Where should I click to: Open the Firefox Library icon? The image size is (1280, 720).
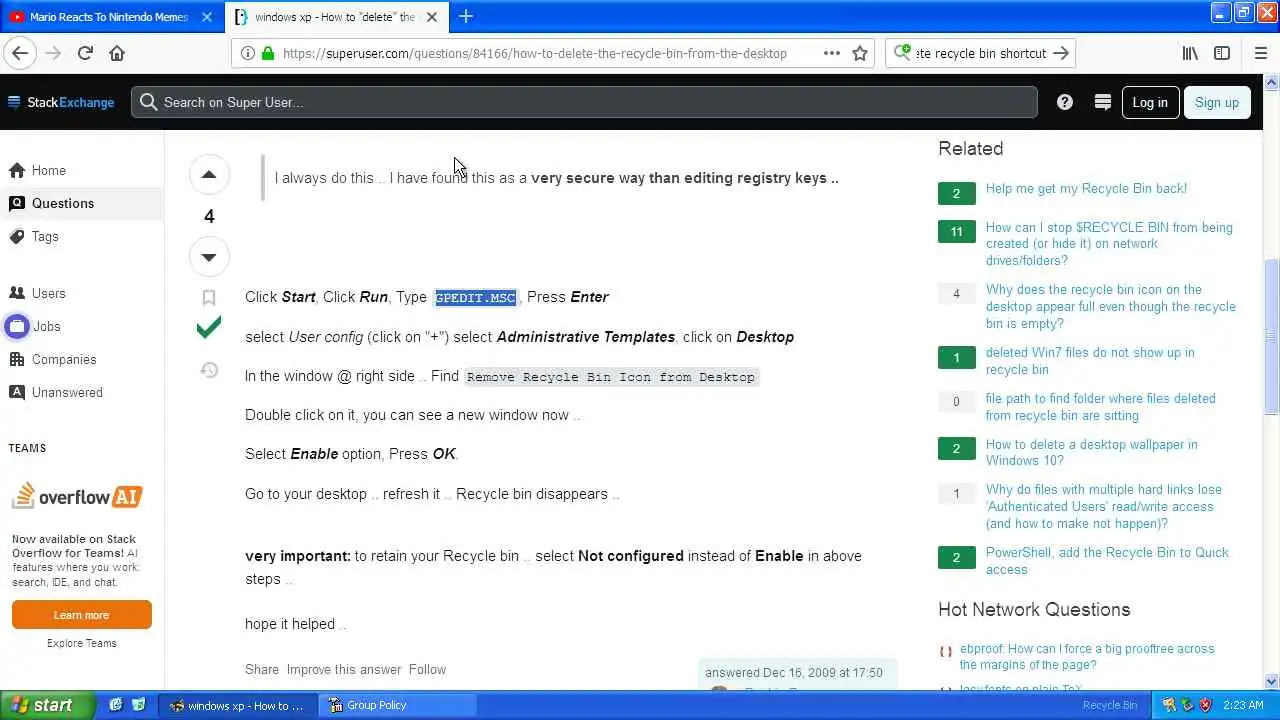(1190, 53)
